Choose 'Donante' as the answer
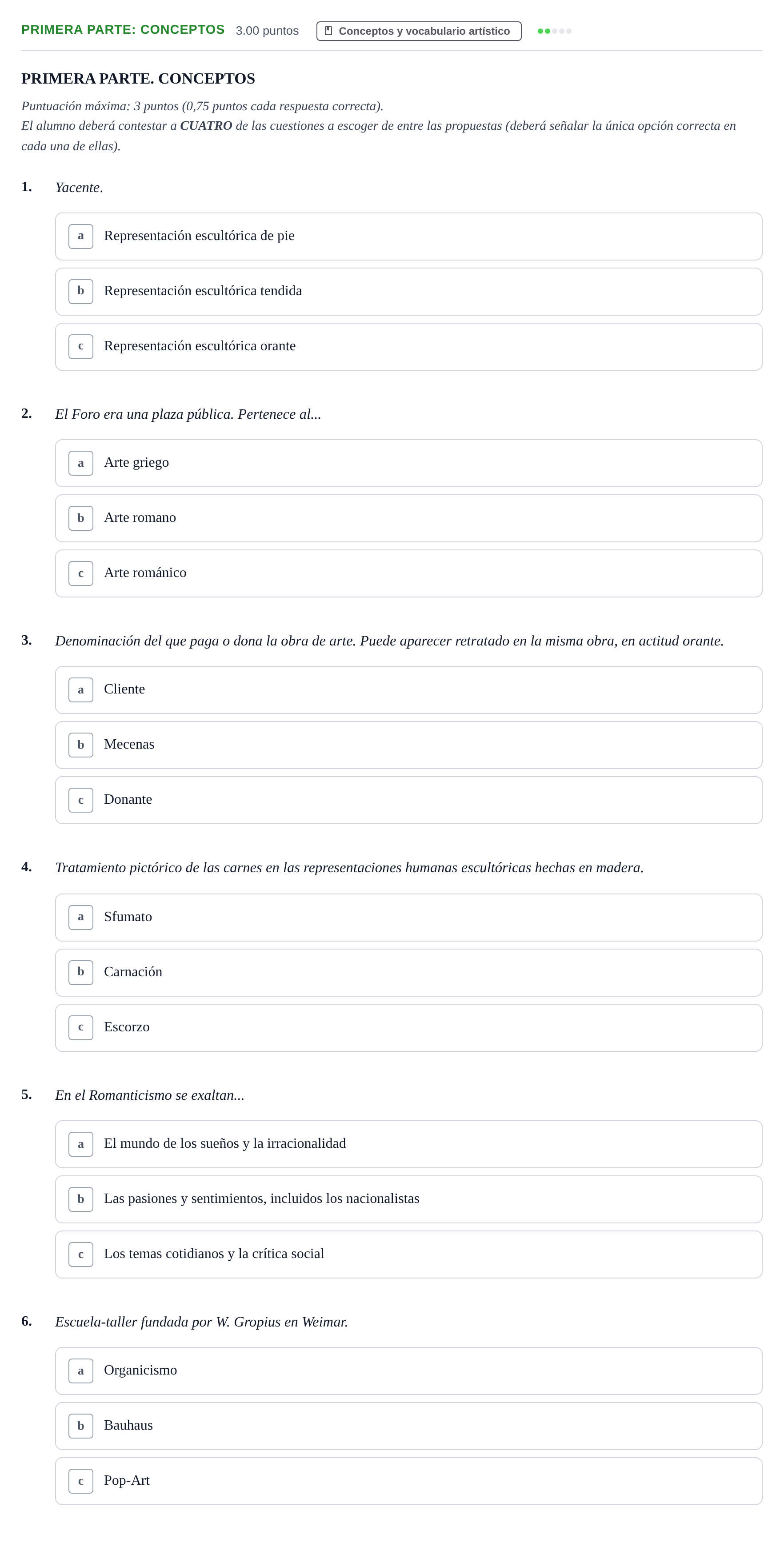 [409, 800]
